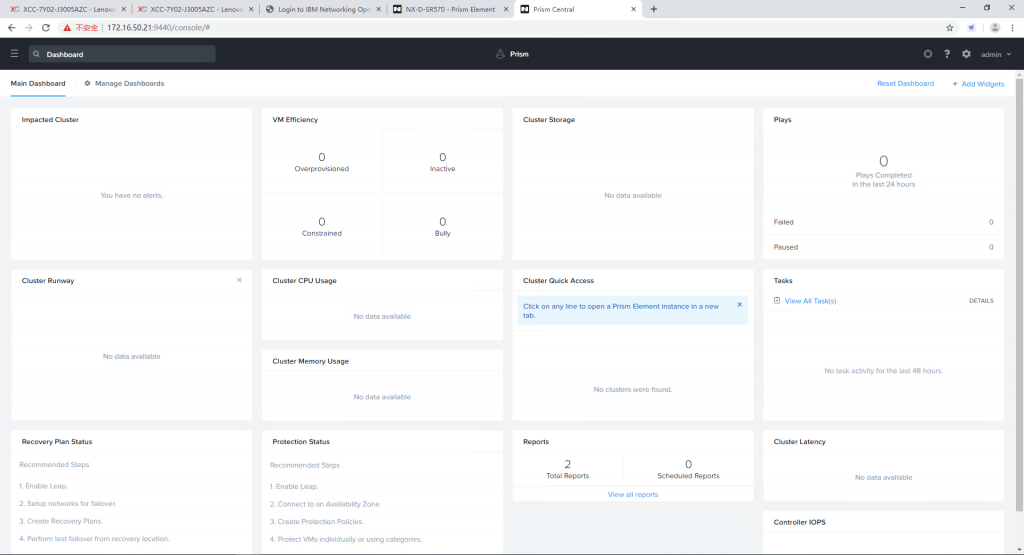Click the browser address bar URL
This screenshot has height=555, width=1024.
click(158, 27)
